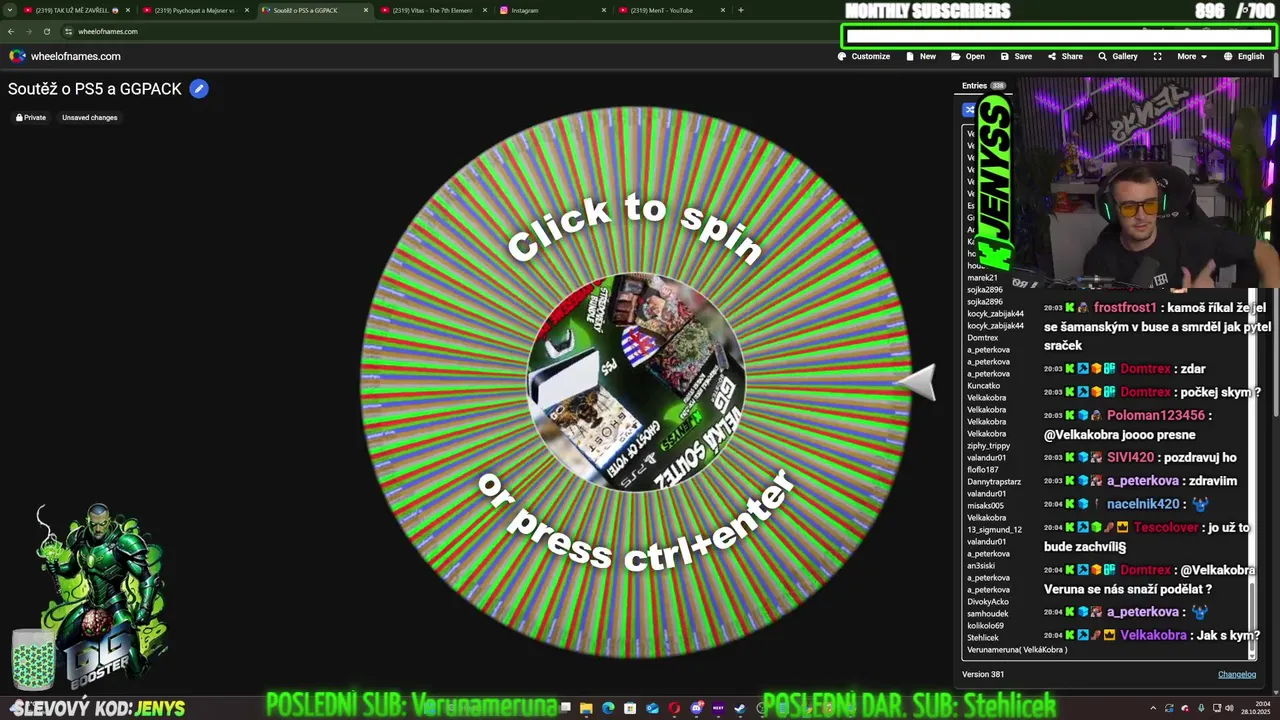Create a New wheel
The width and height of the screenshot is (1280, 720).
(921, 56)
